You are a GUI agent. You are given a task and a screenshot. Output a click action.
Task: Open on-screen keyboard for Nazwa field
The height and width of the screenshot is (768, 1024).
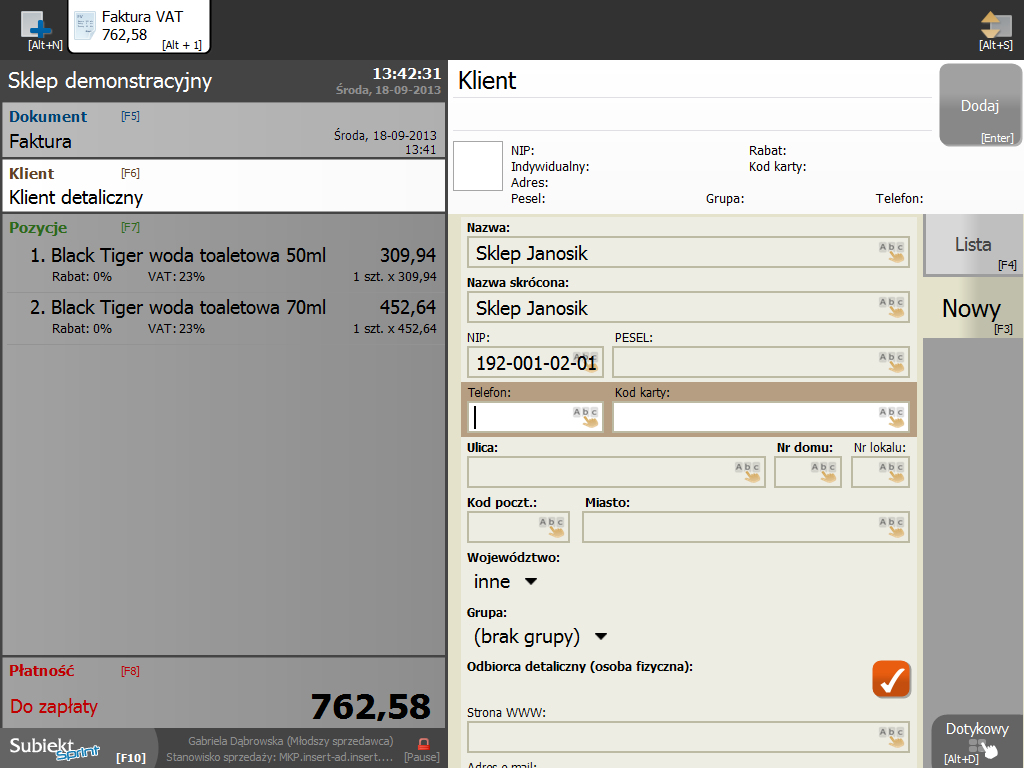click(892, 253)
